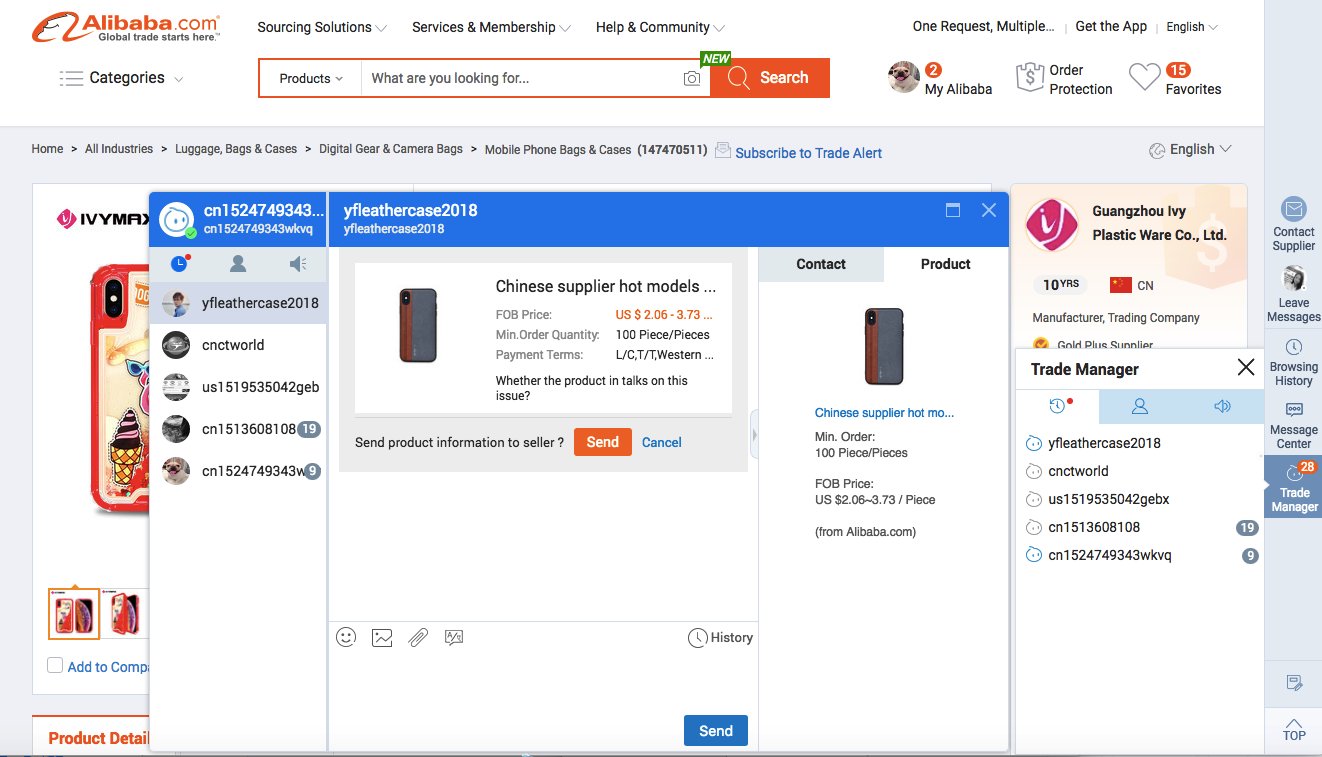Send product information with orange Send
This screenshot has height=757, width=1322.
(603, 442)
